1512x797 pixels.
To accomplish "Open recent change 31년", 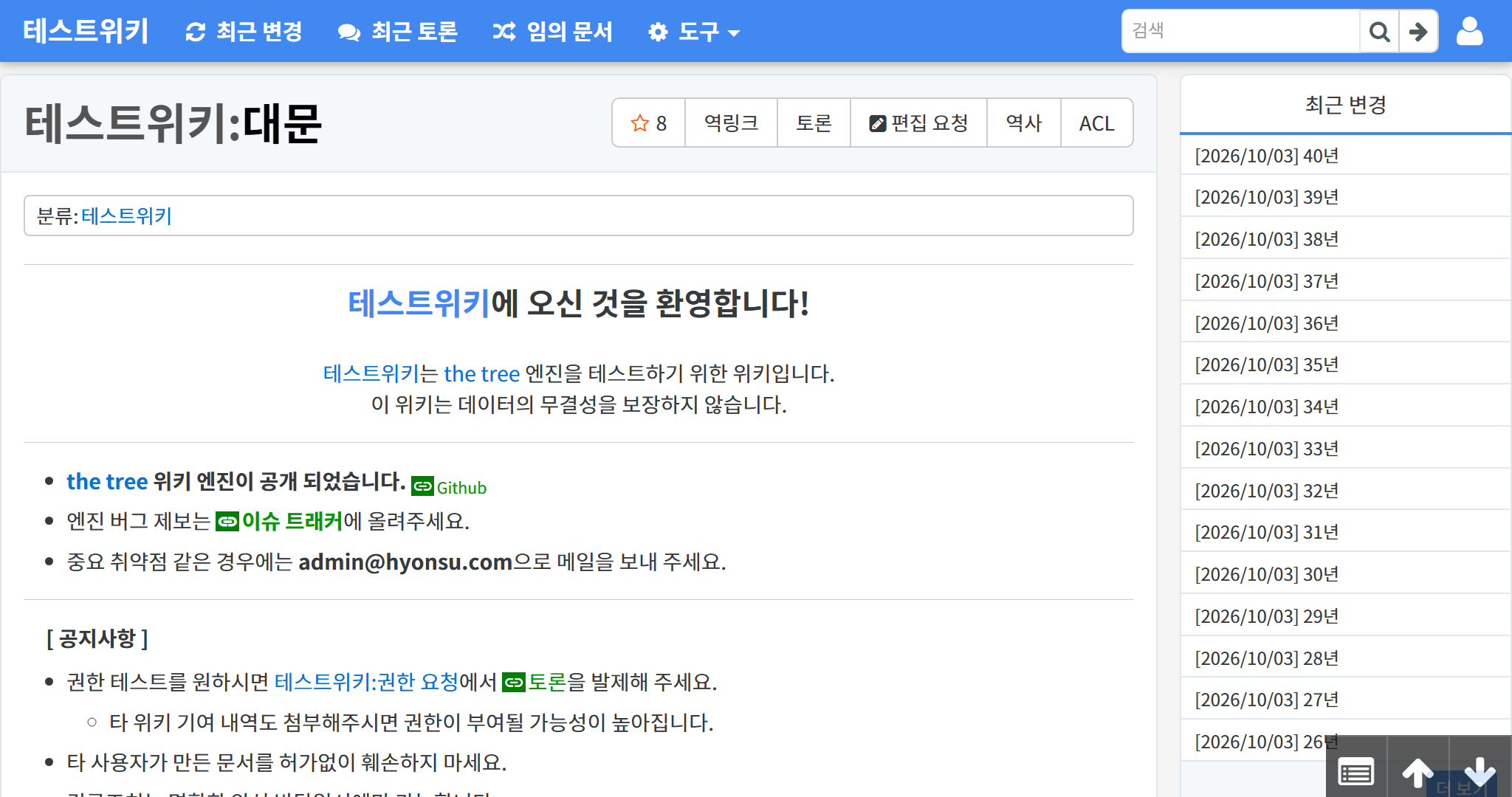I will [x=1345, y=532].
